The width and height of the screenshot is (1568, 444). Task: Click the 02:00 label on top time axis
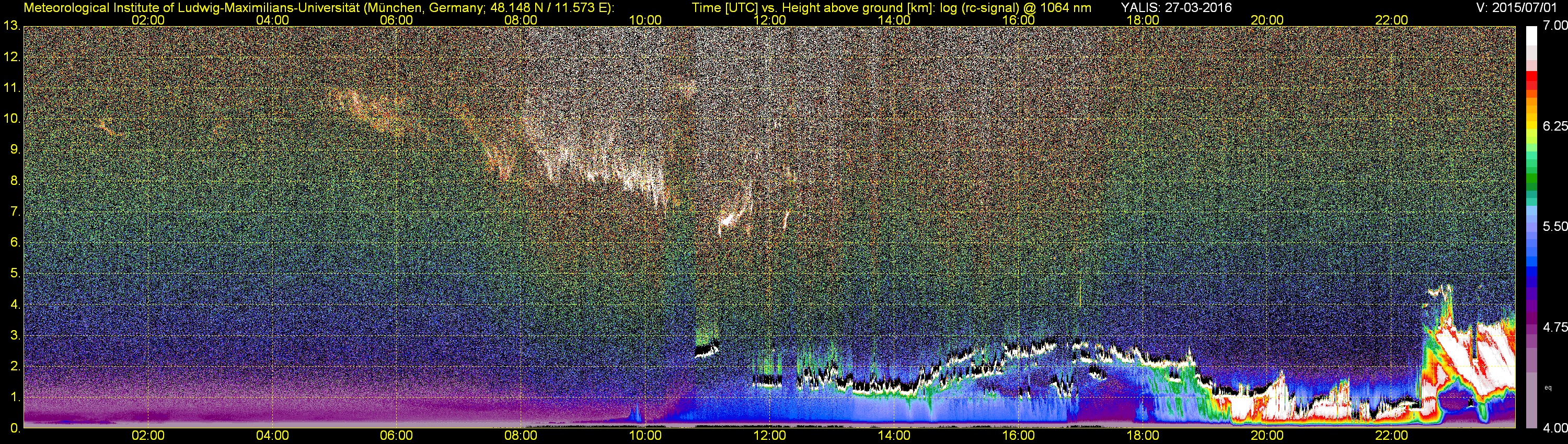click(148, 20)
